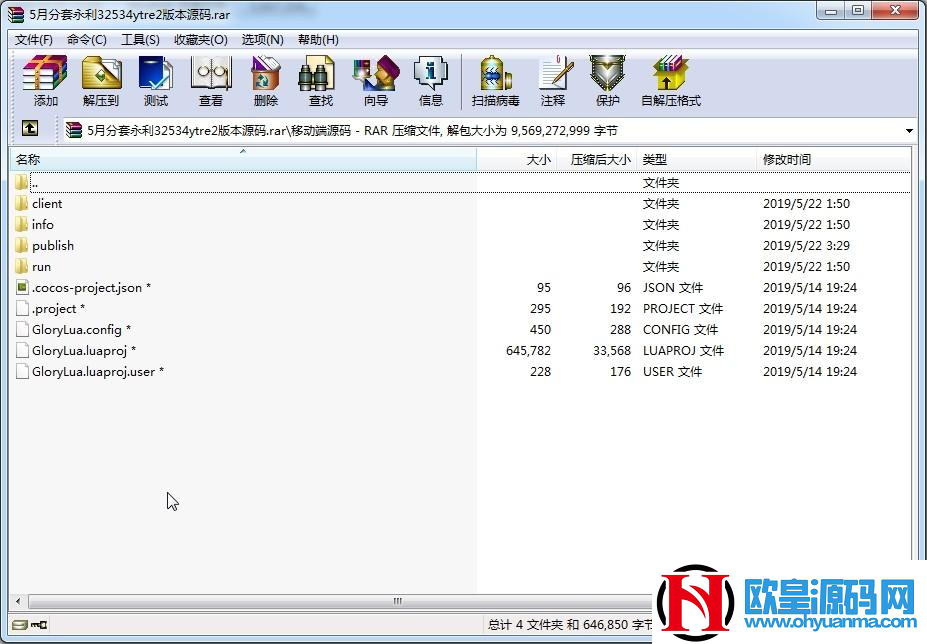
Task: Show archive 信息 (Info)
Action: coord(430,81)
